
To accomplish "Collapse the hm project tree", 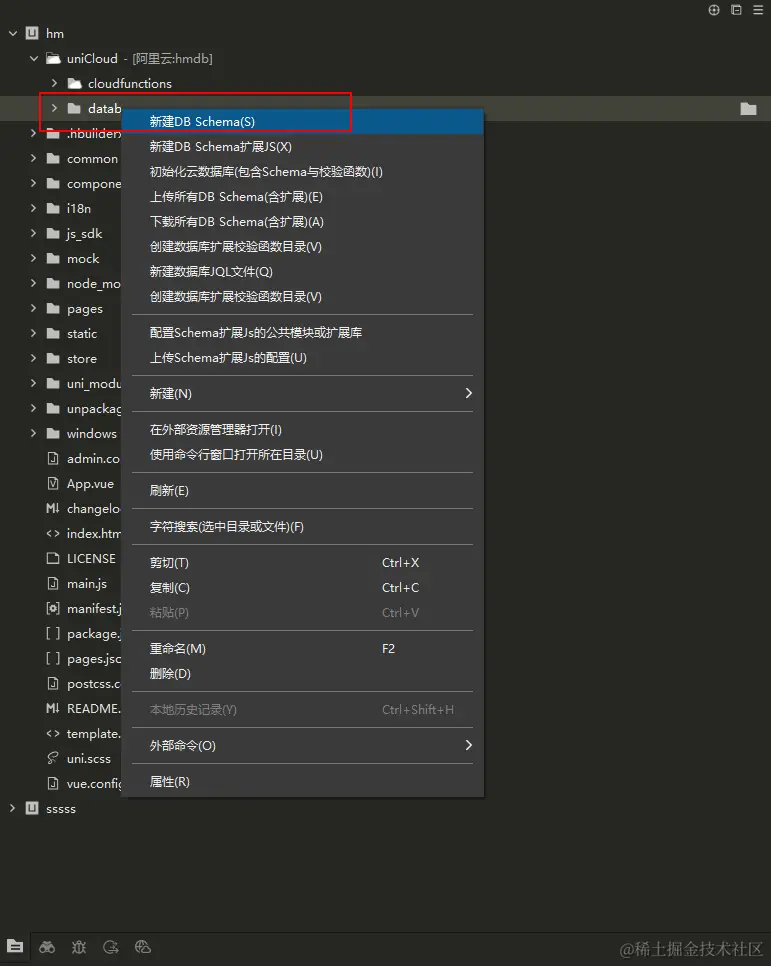I will point(13,33).
